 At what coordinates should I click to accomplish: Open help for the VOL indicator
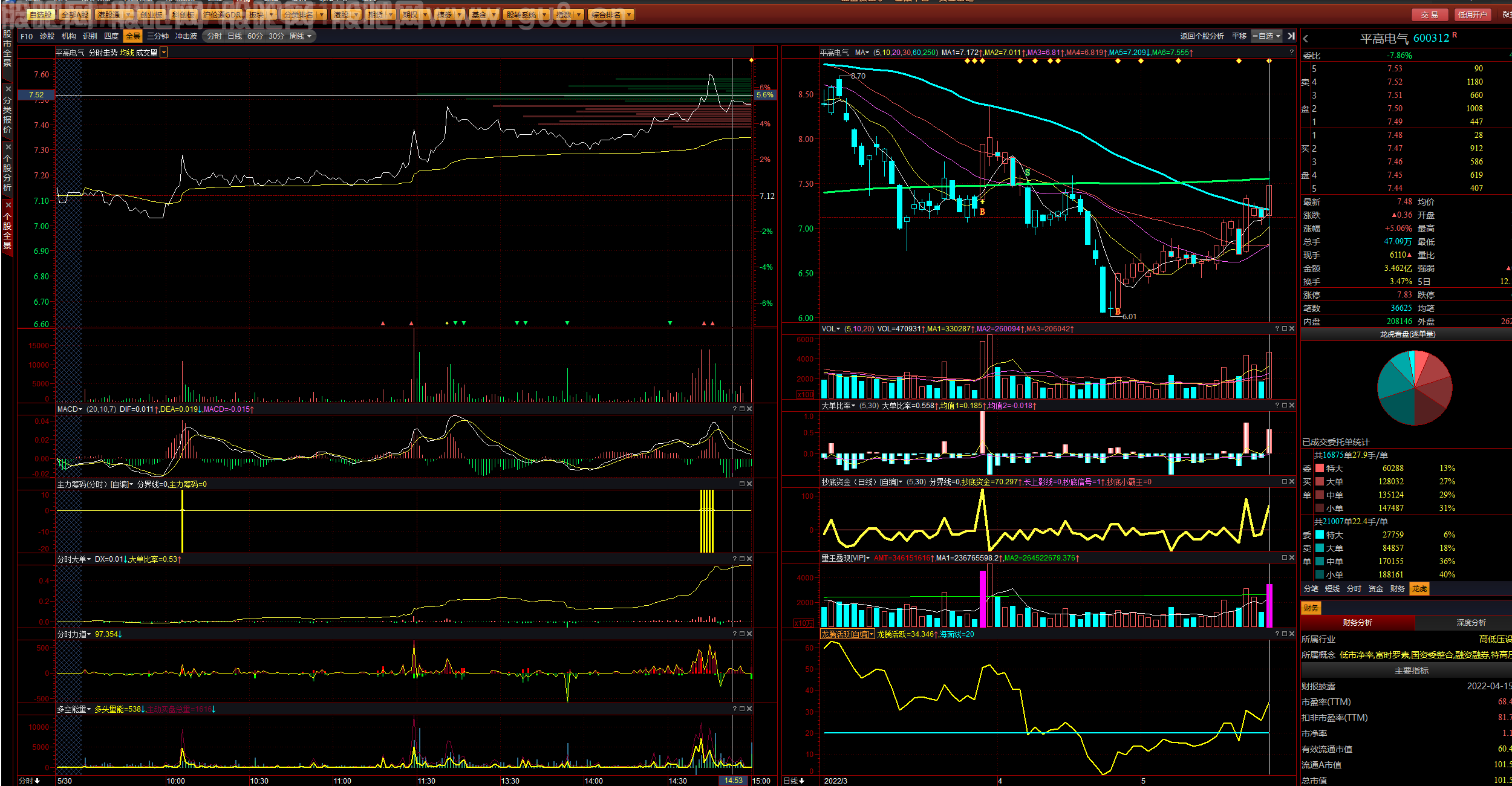[1277, 329]
